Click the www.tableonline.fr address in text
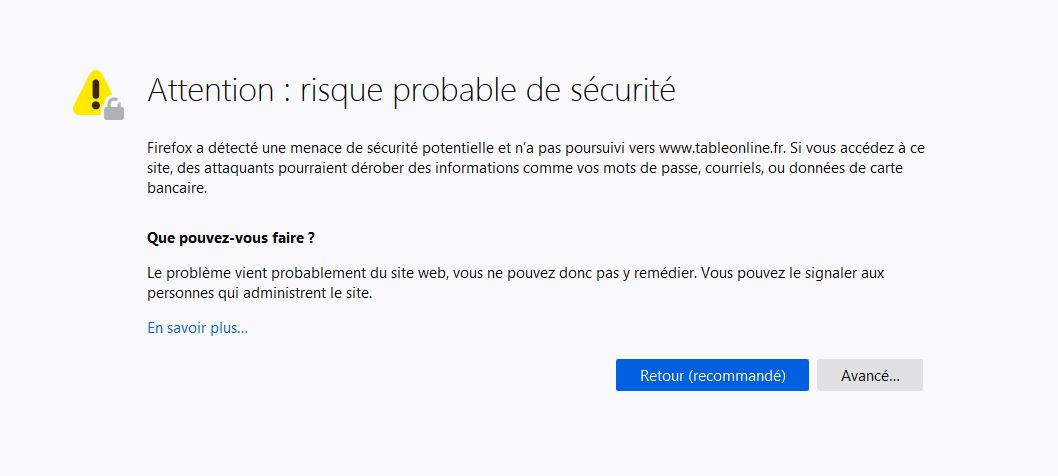This screenshot has width=1058, height=476. 721,147
